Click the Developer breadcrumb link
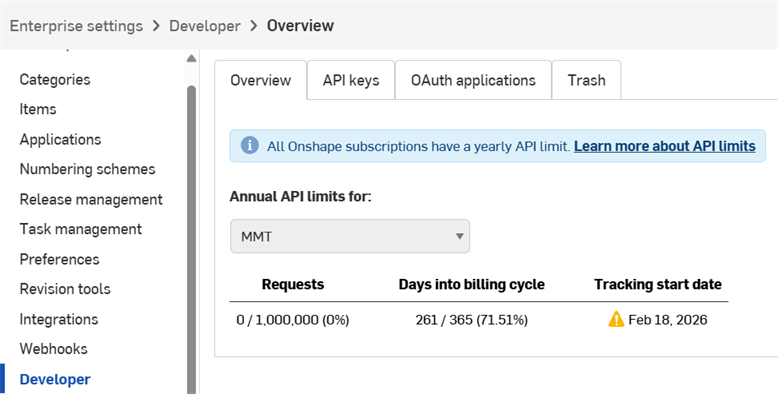The image size is (778, 394). point(205,26)
